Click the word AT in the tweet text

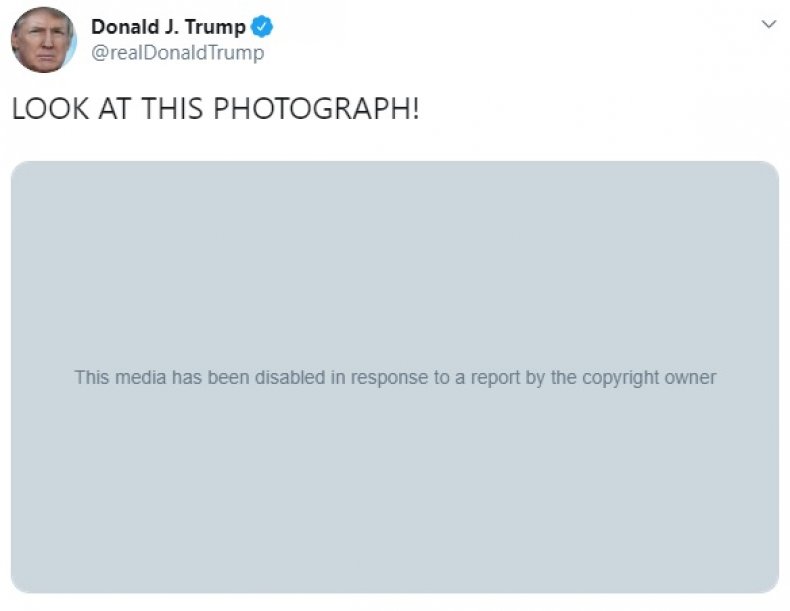(115, 108)
